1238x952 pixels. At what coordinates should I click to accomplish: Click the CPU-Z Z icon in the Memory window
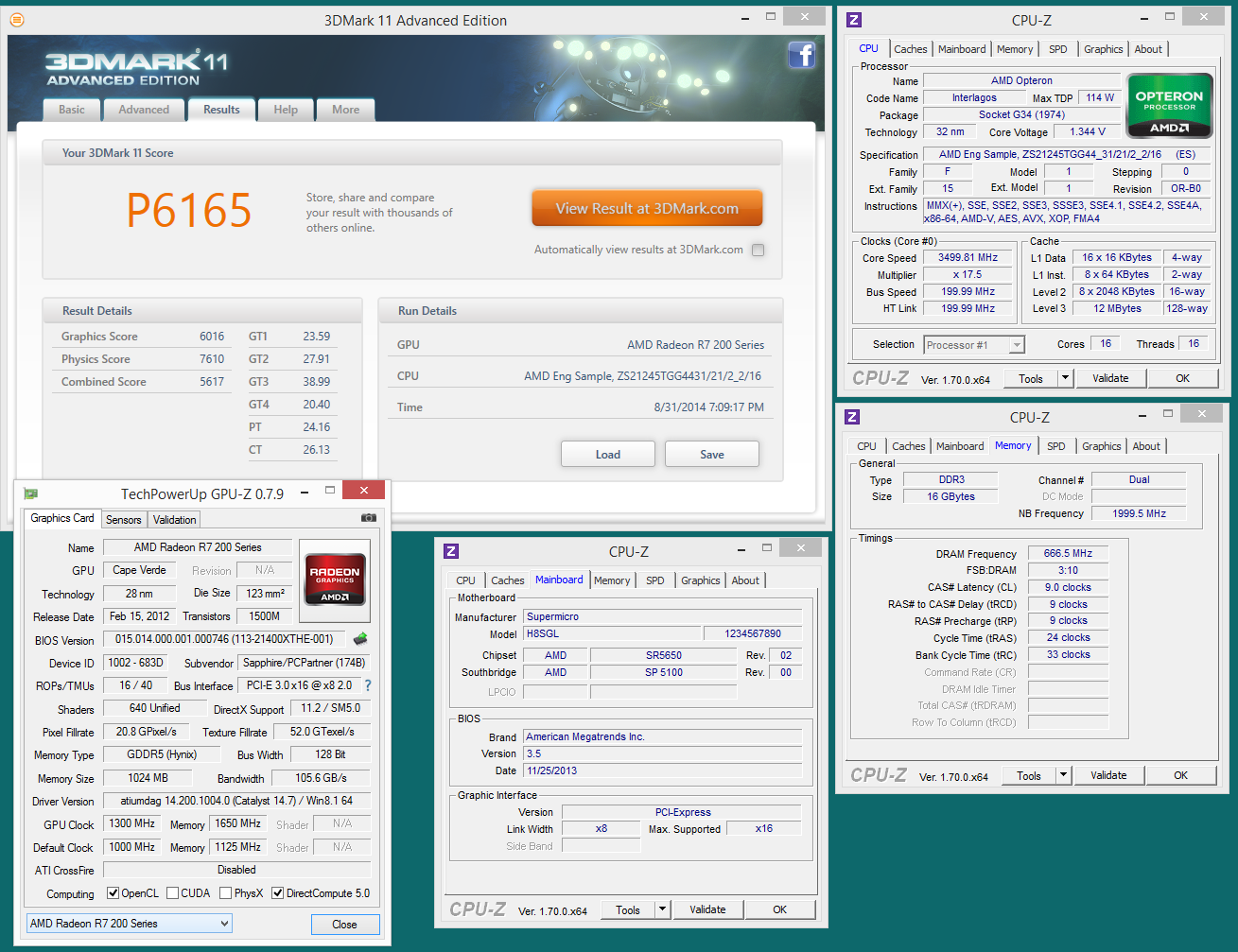852,417
